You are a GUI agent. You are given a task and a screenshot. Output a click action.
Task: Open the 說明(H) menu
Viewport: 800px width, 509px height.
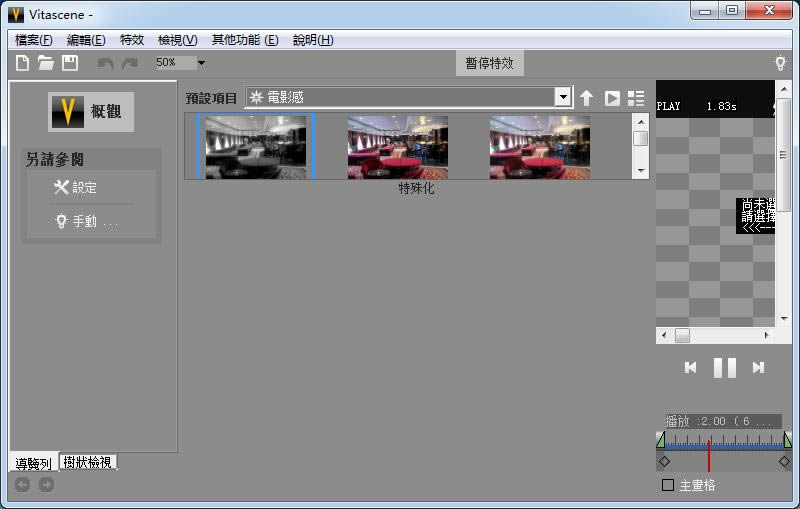tap(313, 40)
